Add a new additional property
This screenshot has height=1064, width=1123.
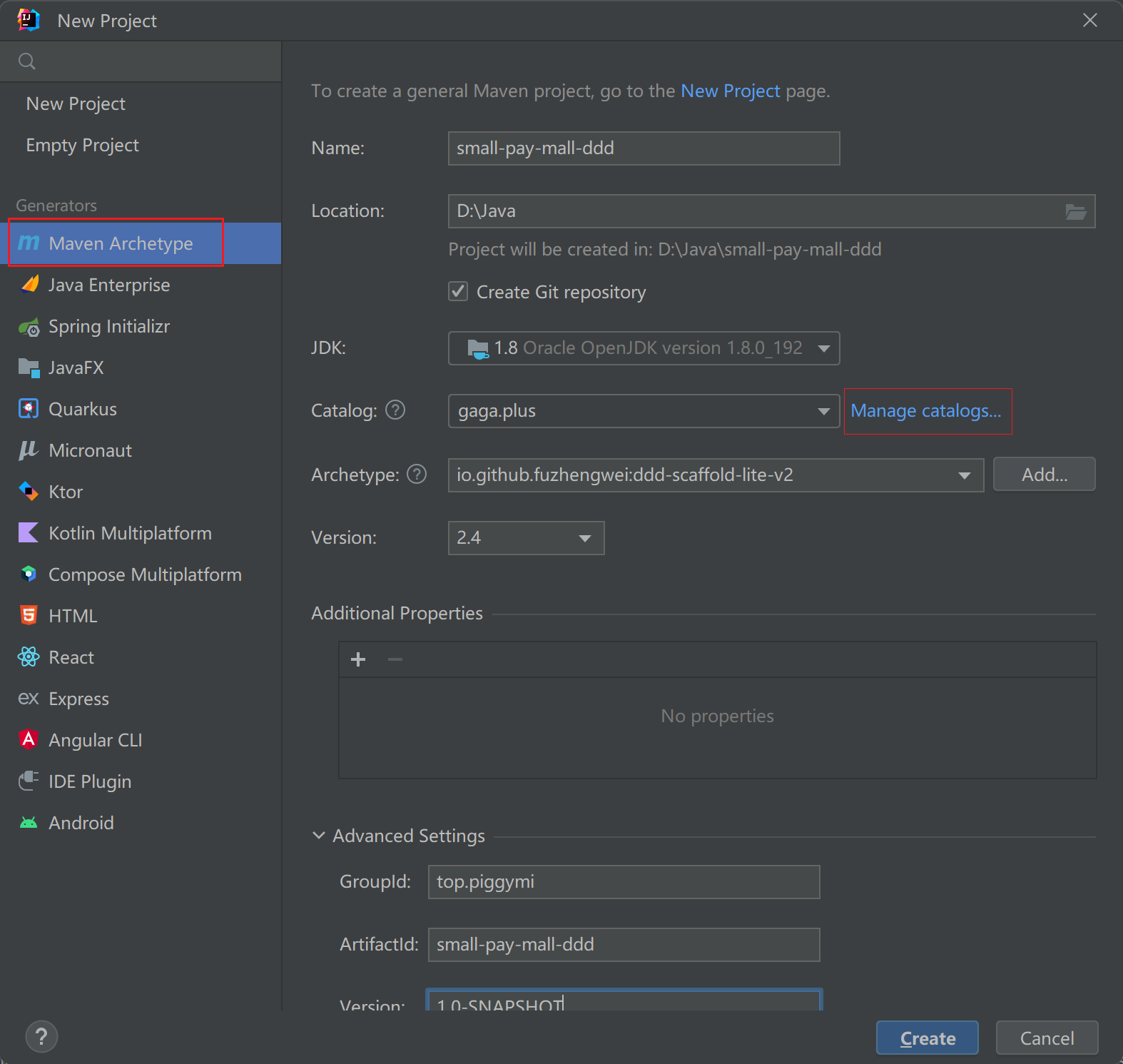coord(358,659)
